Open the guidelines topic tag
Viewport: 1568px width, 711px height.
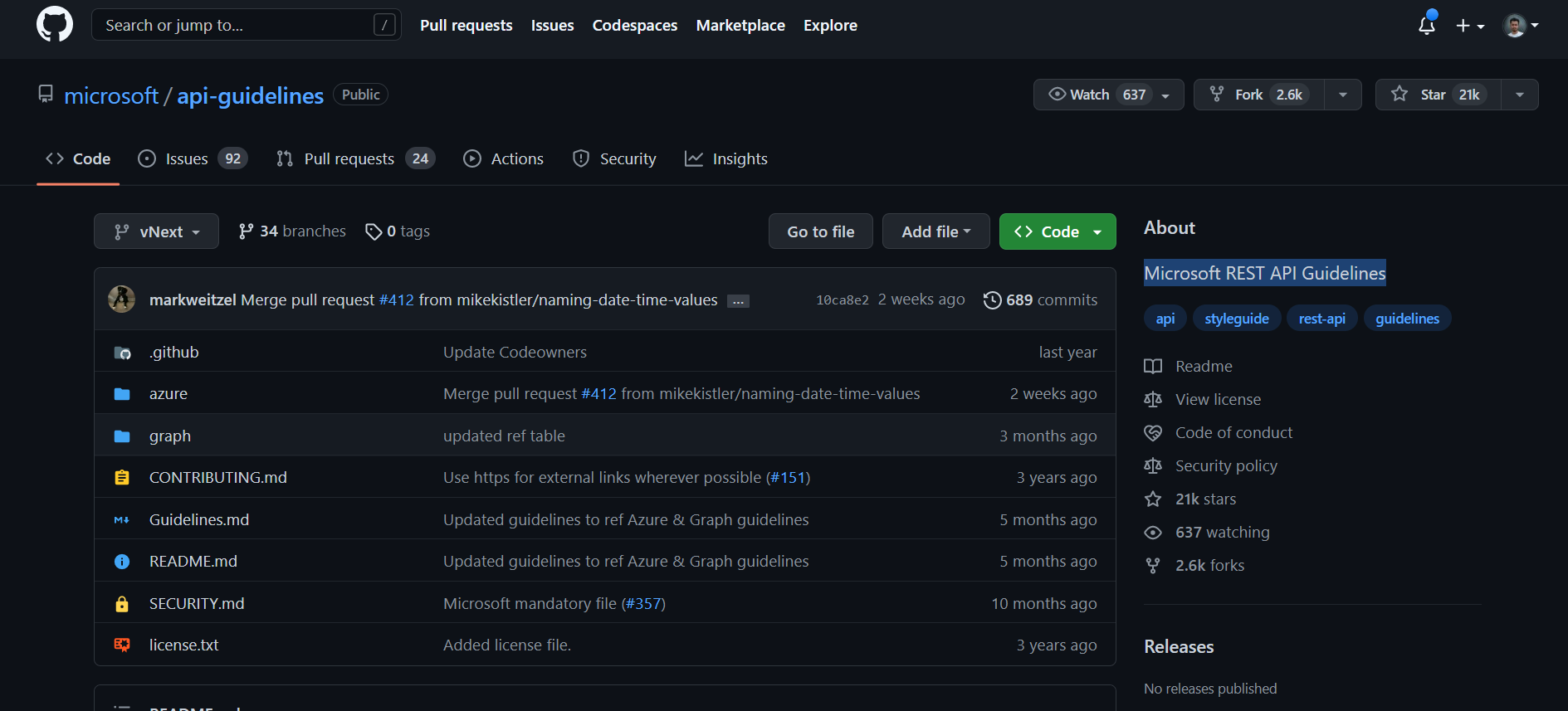point(1408,319)
